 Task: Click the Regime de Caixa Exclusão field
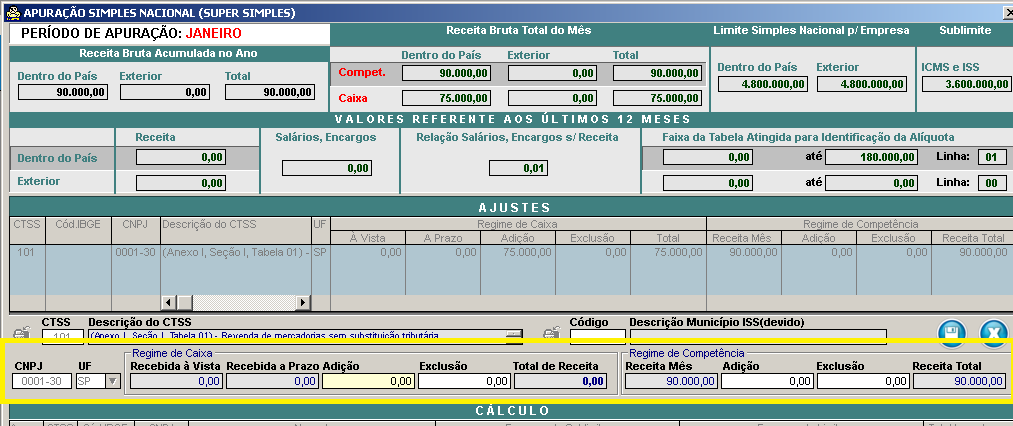tap(465, 381)
